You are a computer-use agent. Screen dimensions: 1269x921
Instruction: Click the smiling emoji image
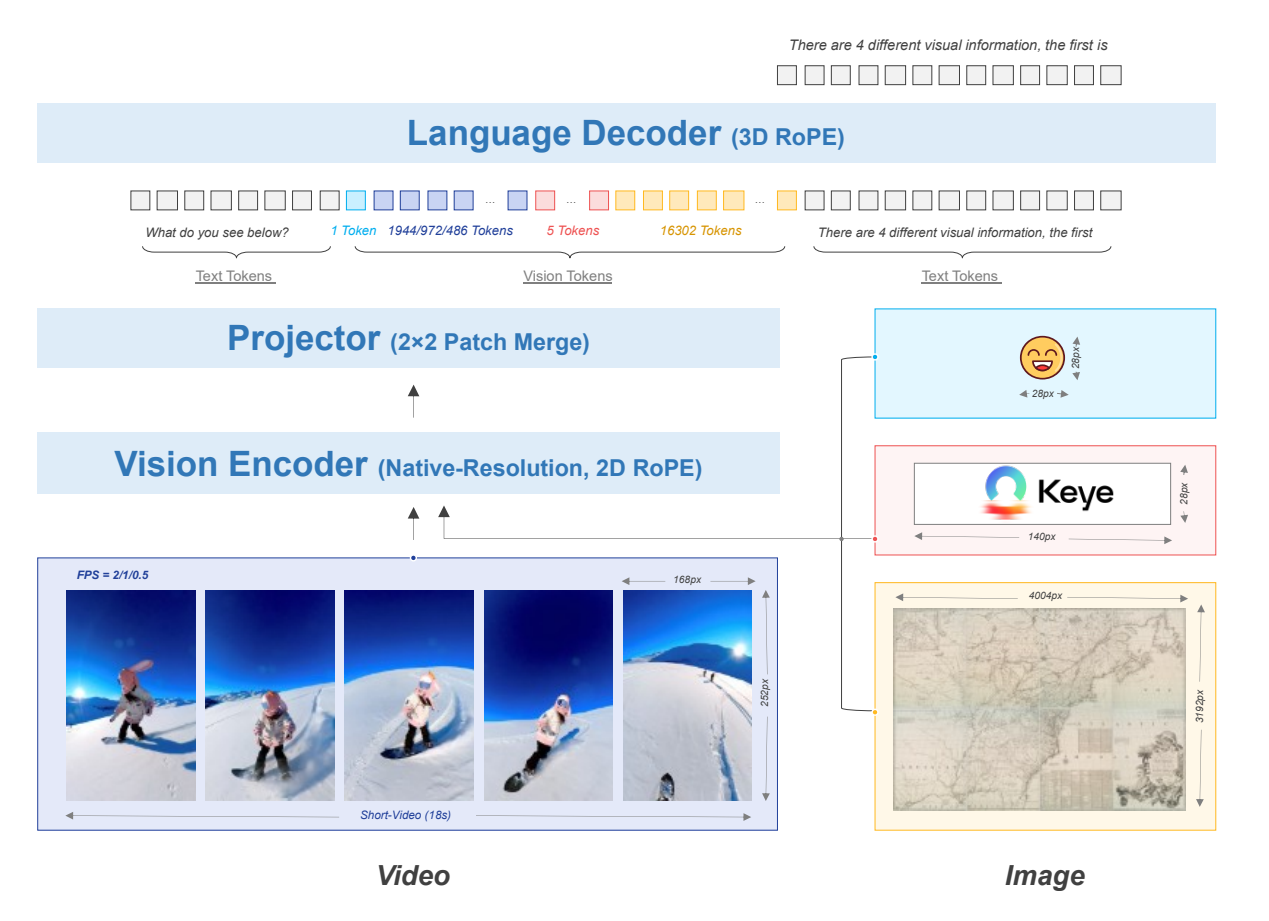(x=1041, y=357)
